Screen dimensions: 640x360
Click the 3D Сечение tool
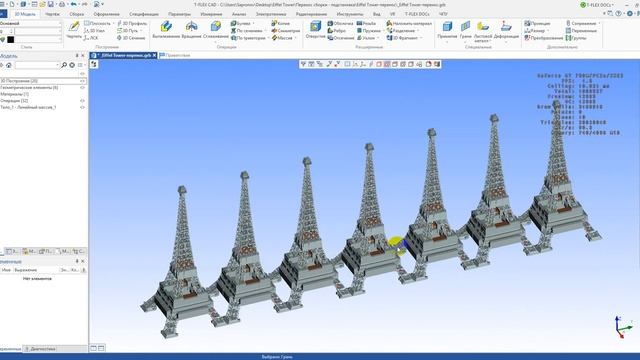click(x=131, y=38)
